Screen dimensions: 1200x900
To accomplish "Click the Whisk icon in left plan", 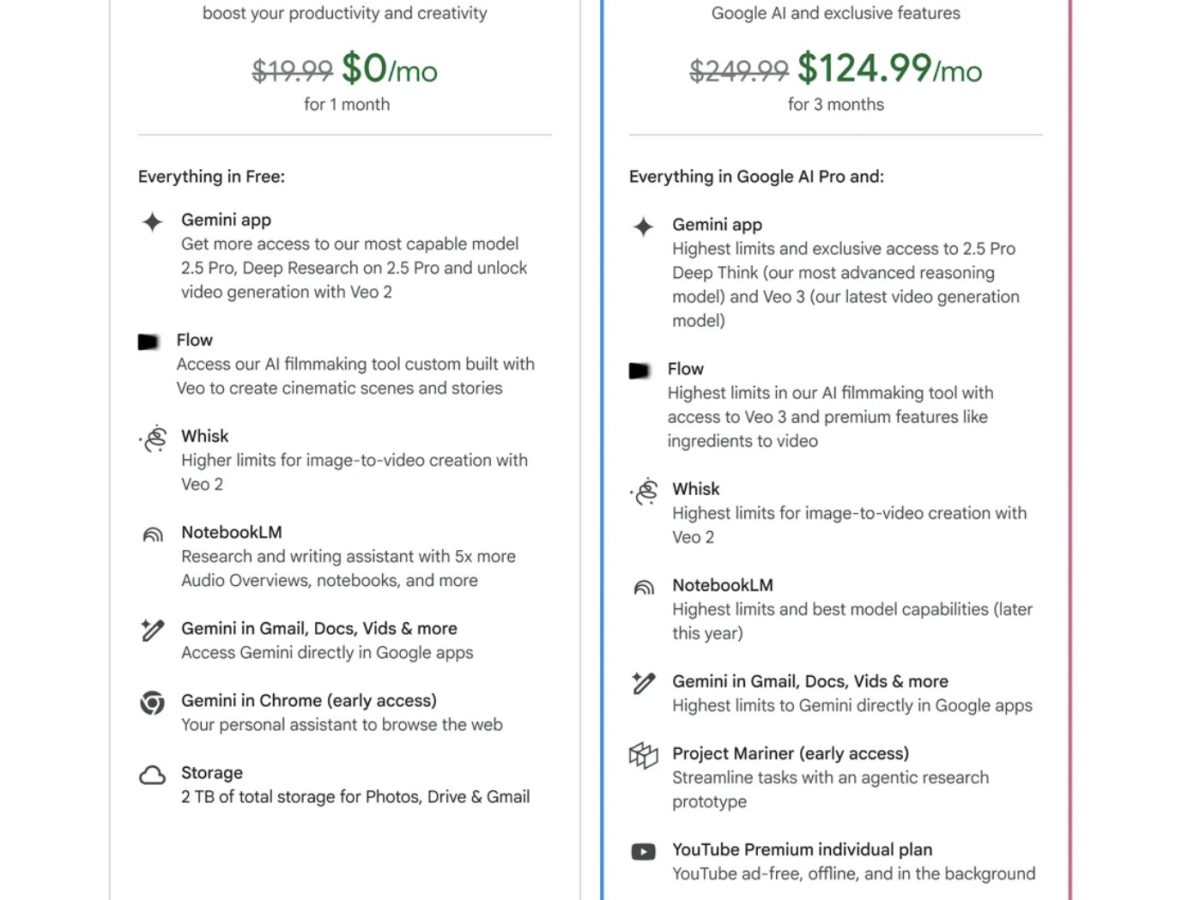I will pyautogui.click(x=153, y=439).
